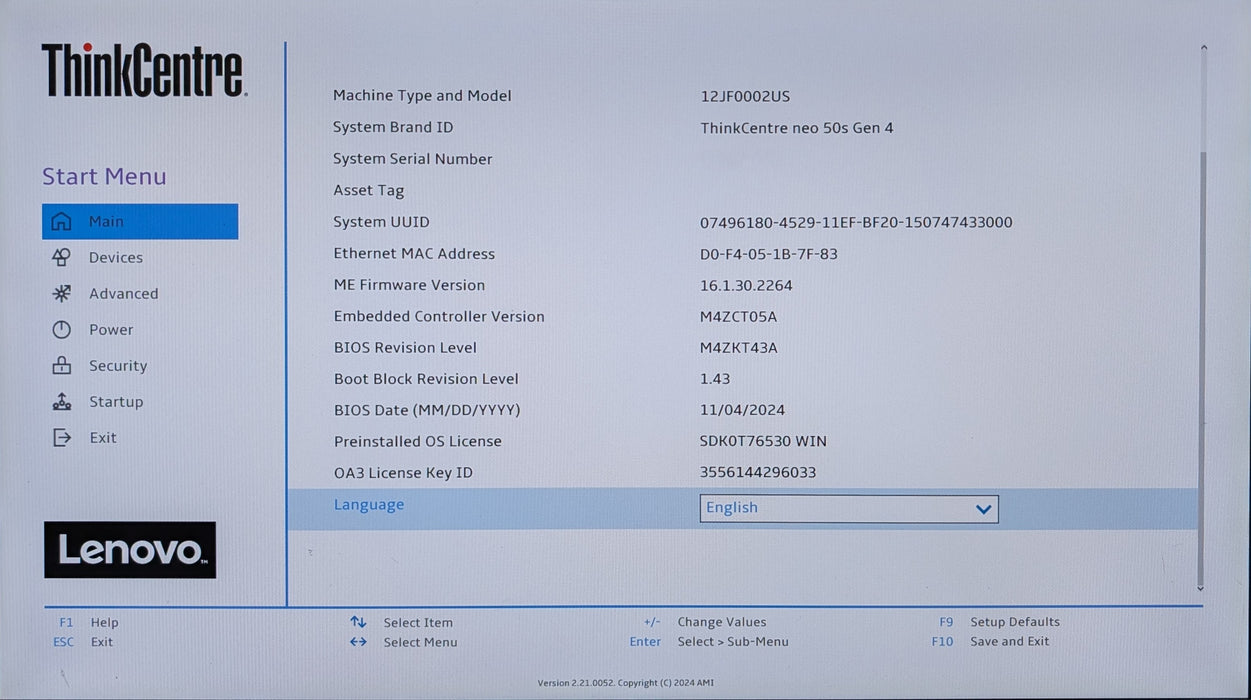Click Boot Block Revision Level label
The image size is (1251, 700).
426,379
